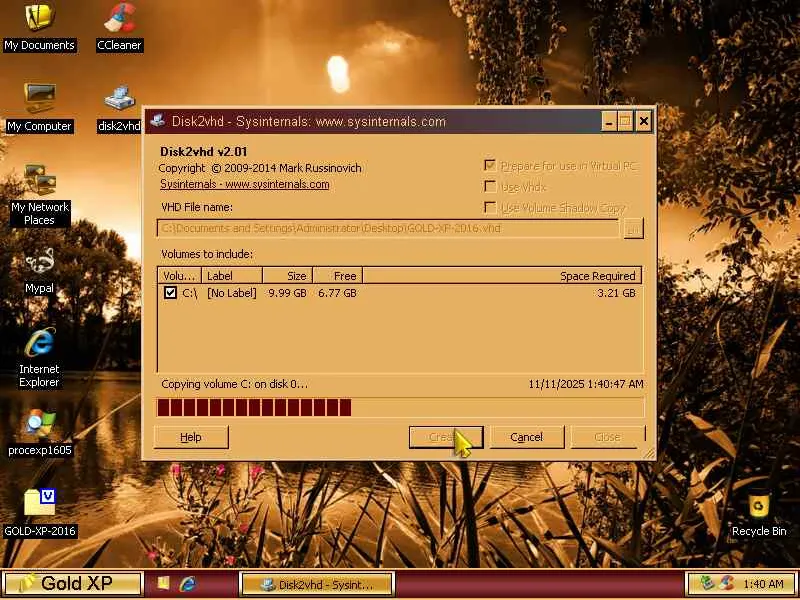Click the Copying volume C: status text
800x600 pixels.
click(x=235, y=384)
